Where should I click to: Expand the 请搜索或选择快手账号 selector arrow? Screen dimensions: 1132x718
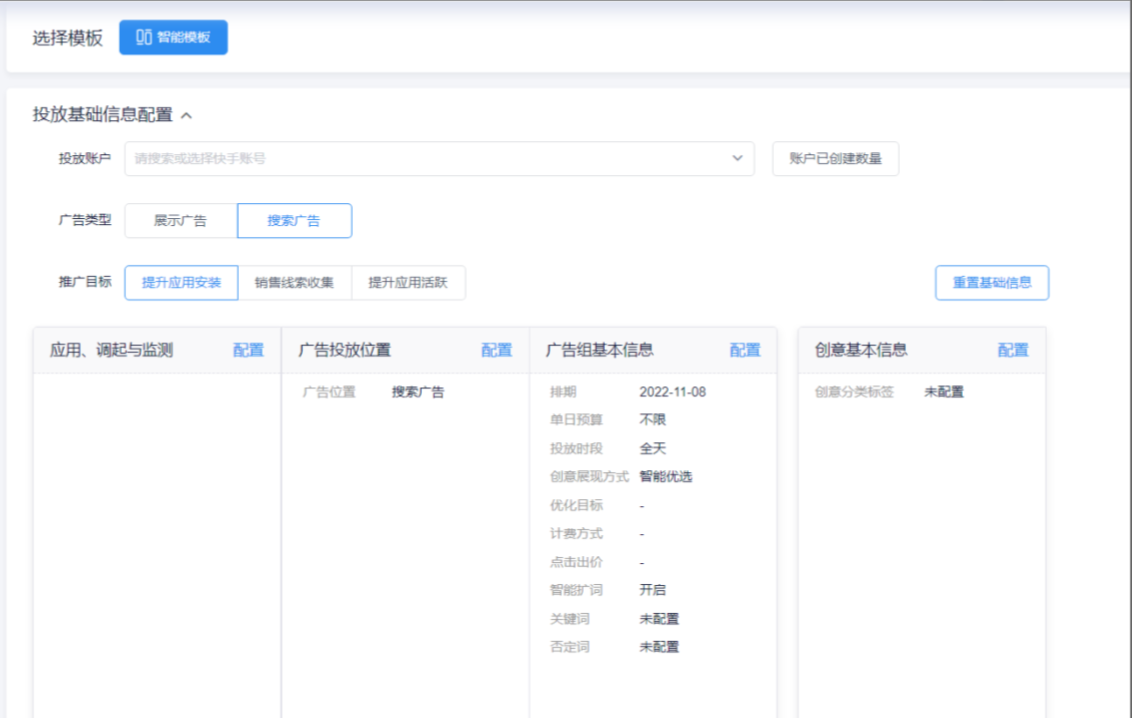tap(738, 158)
